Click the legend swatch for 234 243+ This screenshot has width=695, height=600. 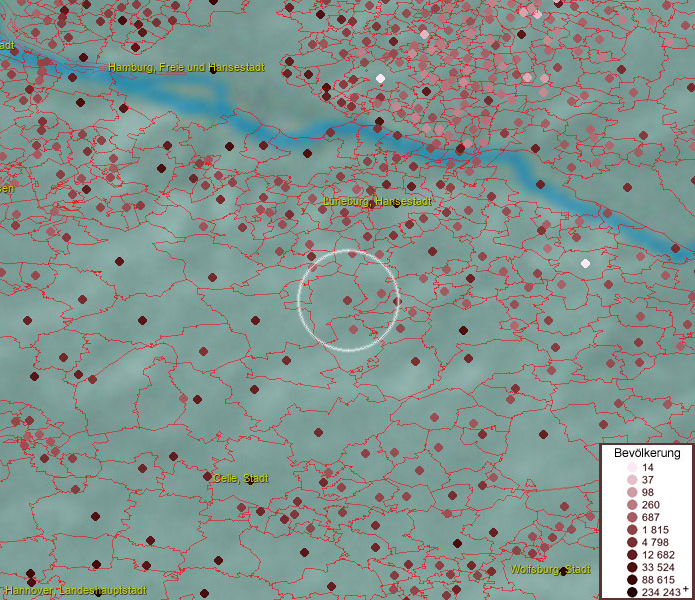click(632, 592)
